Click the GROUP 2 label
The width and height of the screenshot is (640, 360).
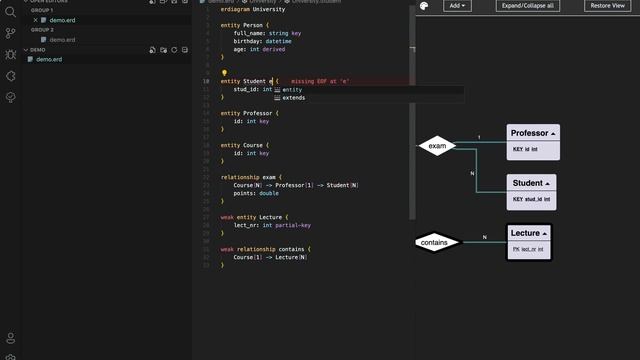42,30
